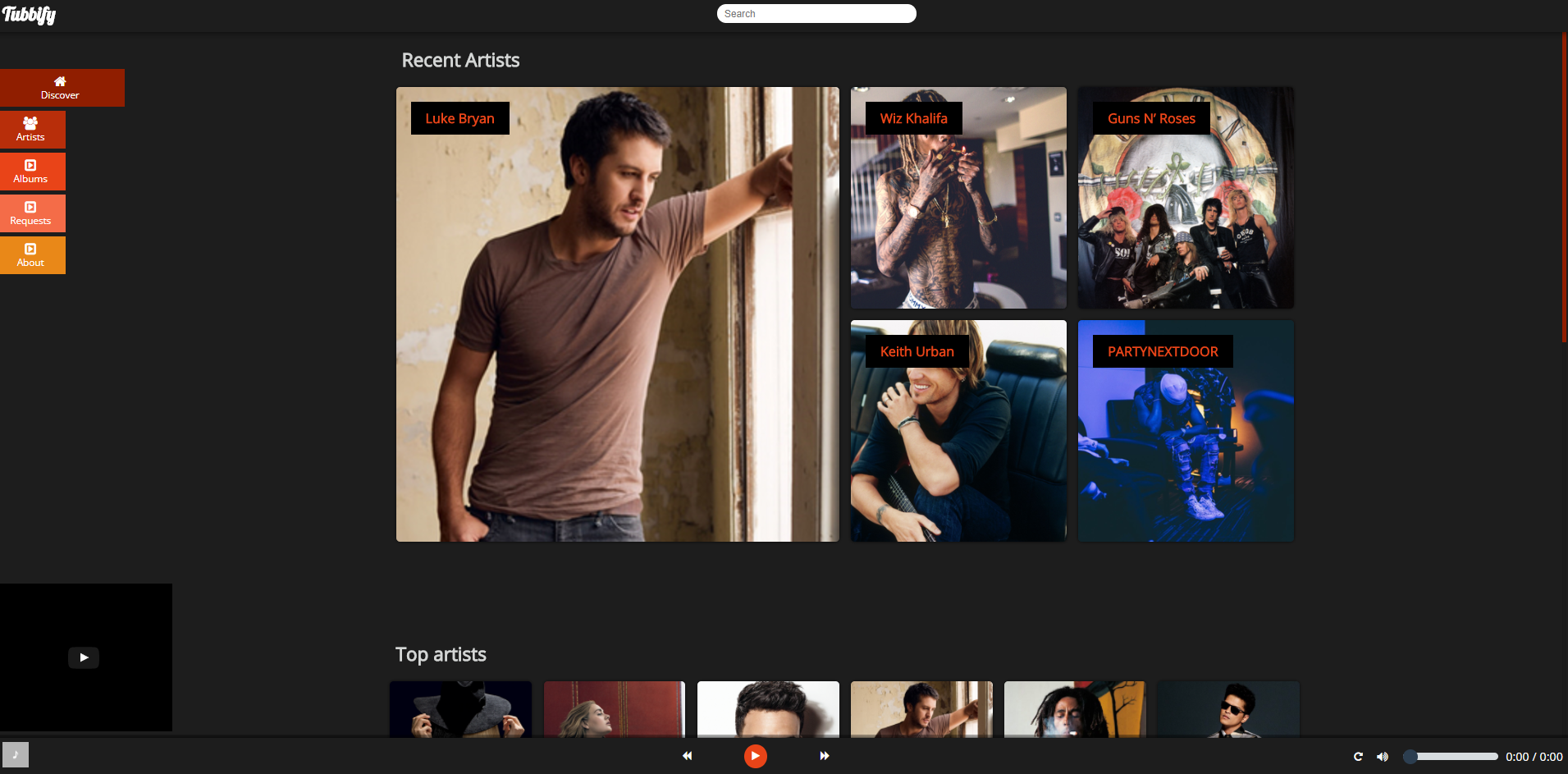This screenshot has height=774, width=1568.
Task: Click the Guns N' Roses name label
Action: [1151, 118]
